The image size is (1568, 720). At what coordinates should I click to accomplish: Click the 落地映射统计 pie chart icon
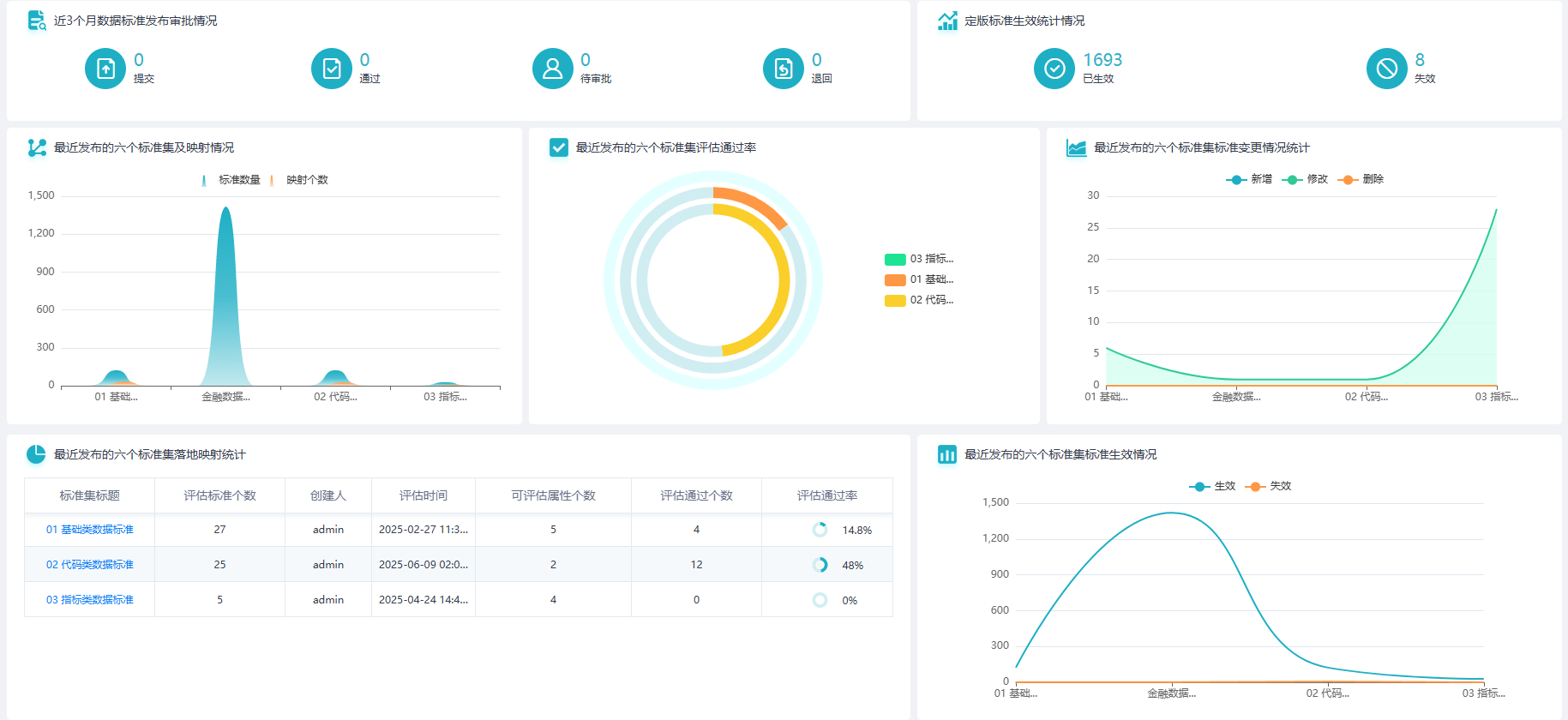pos(36,454)
